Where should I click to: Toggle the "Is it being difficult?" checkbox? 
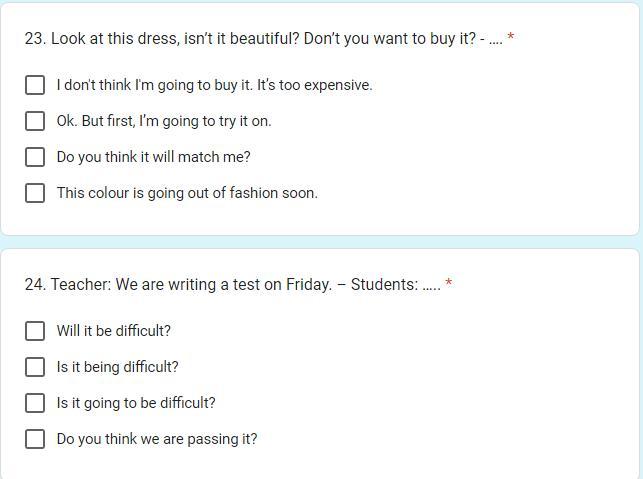tap(35, 367)
